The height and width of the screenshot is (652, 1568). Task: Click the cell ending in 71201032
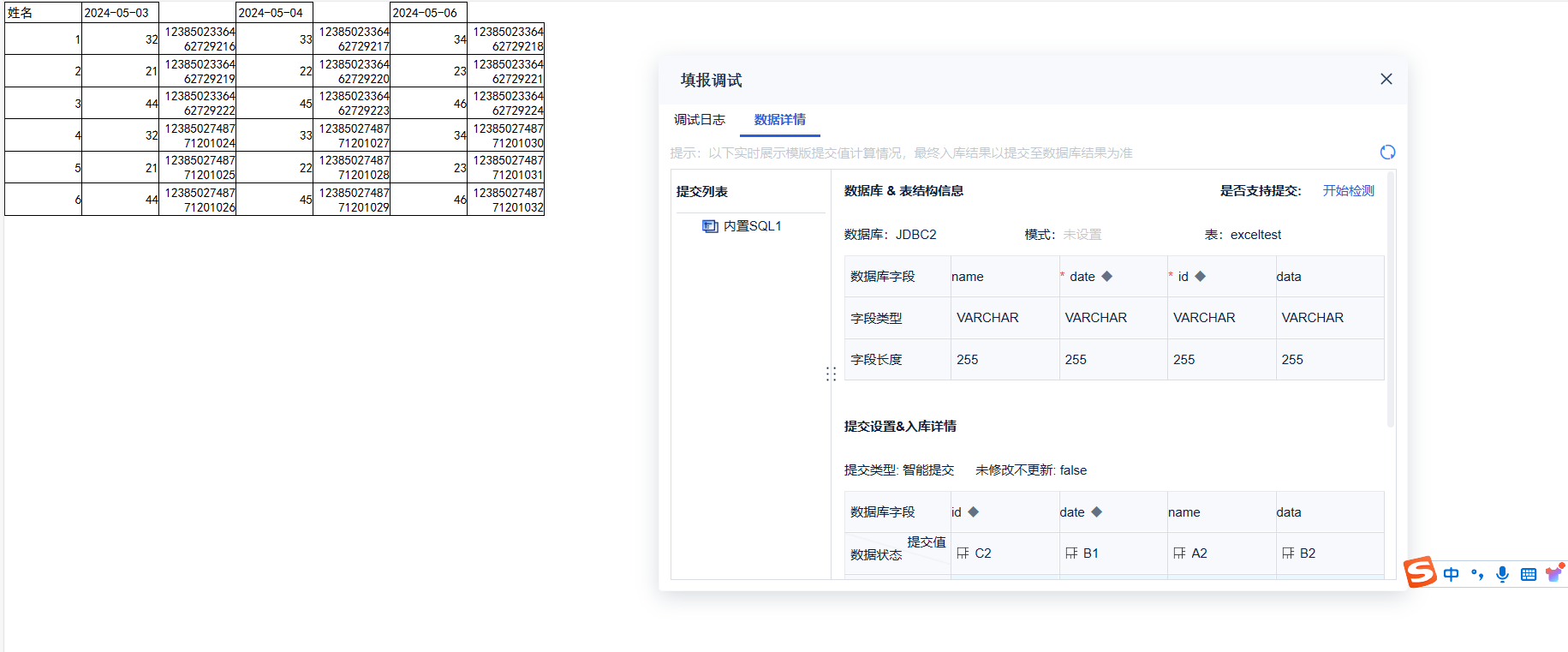point(505,200)
